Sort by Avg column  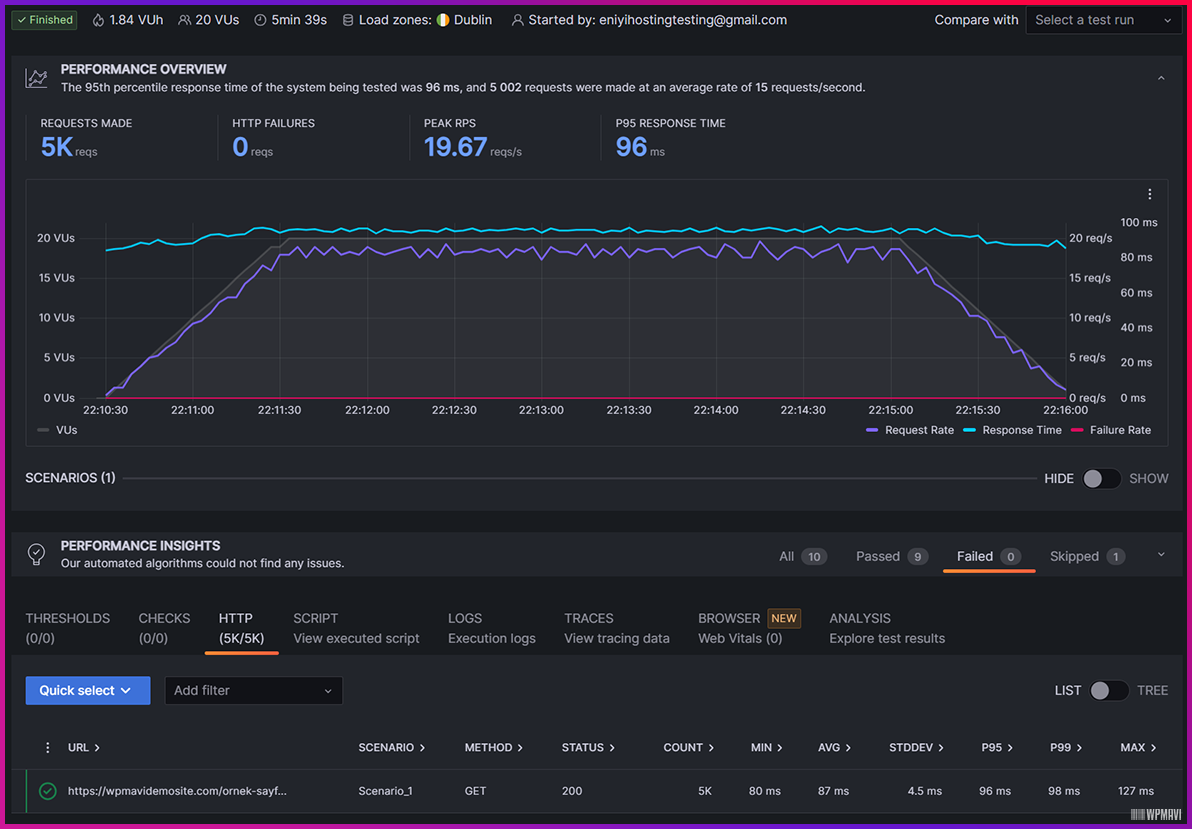coord(834,748)
